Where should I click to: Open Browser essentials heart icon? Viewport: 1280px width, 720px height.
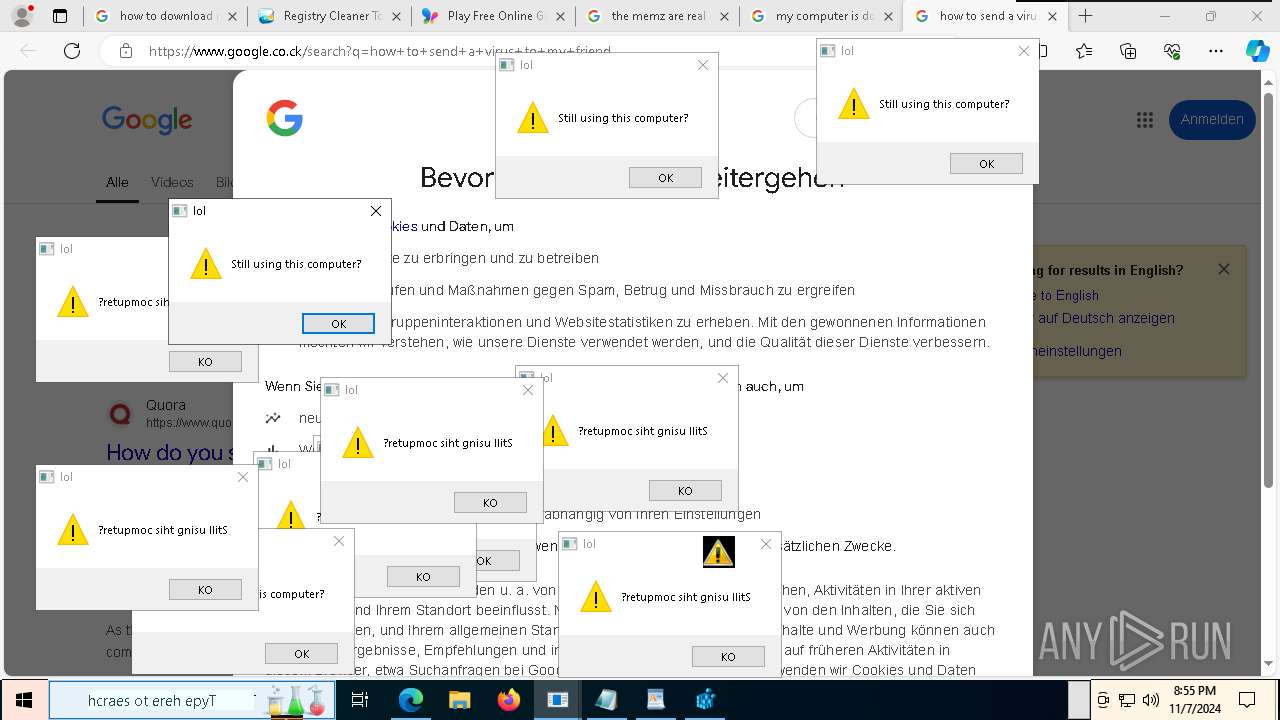(1171, 51)
